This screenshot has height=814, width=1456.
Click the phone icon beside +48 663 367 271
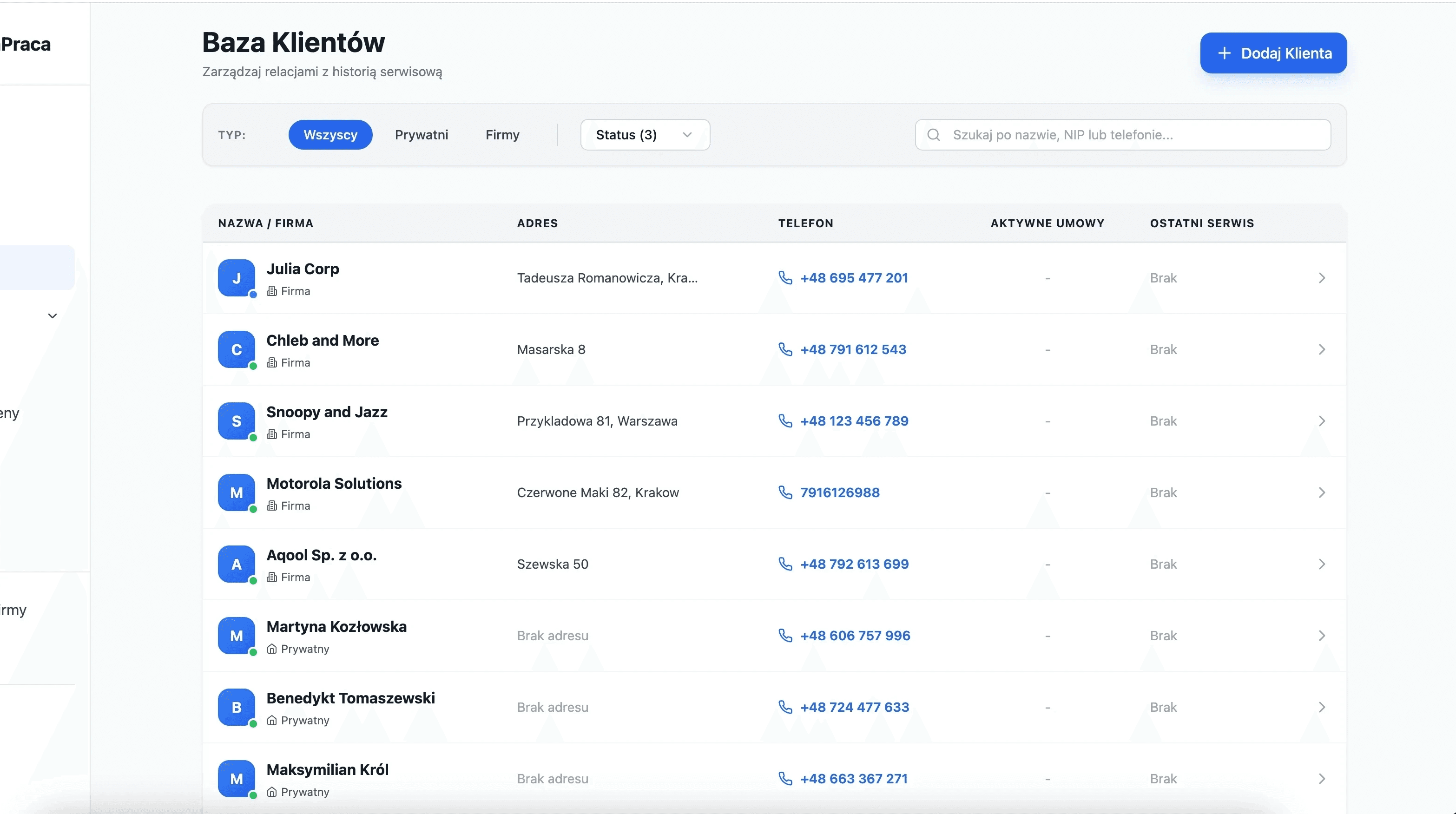pos(785,778)
